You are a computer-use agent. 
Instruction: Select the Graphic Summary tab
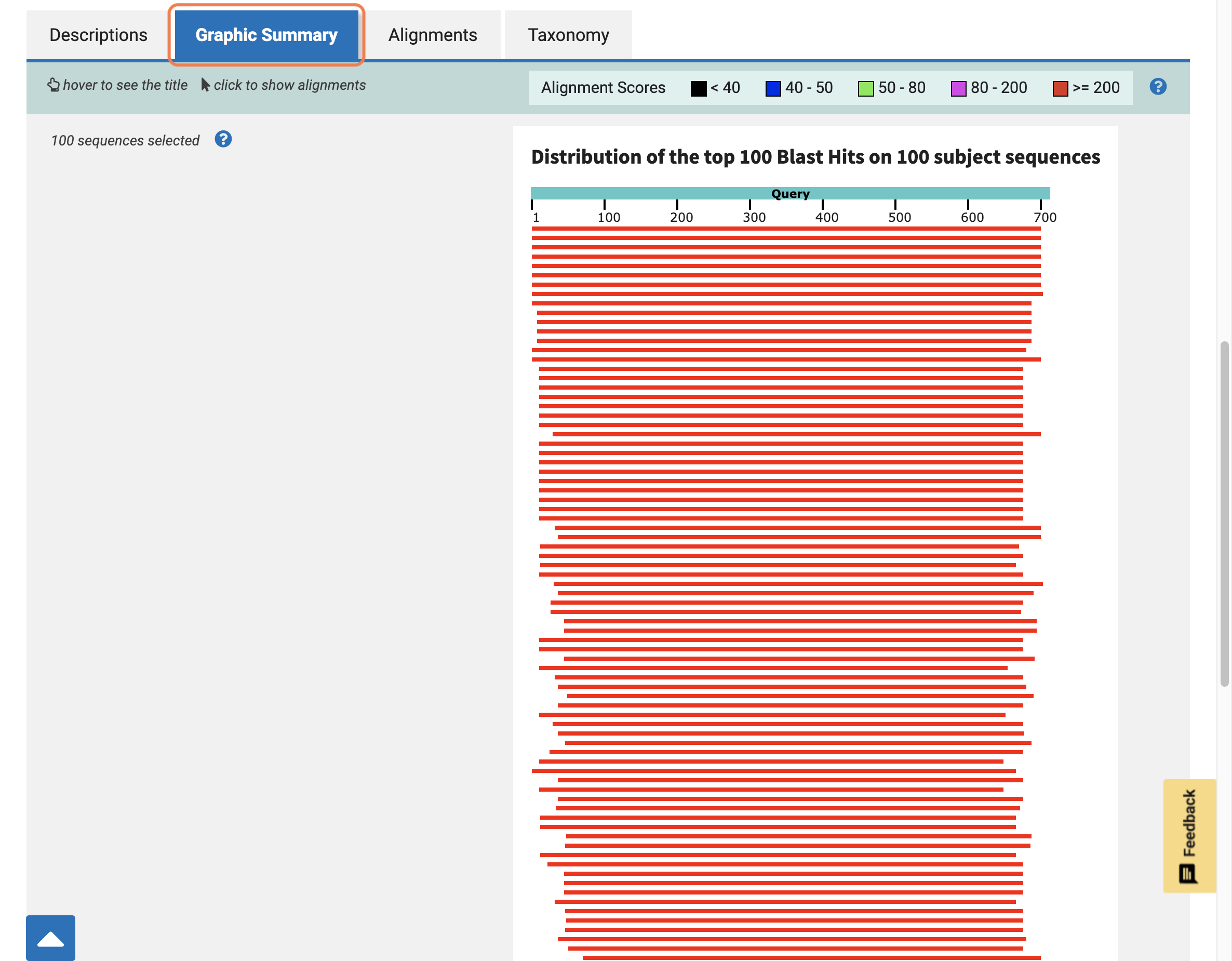click(266, 35)
